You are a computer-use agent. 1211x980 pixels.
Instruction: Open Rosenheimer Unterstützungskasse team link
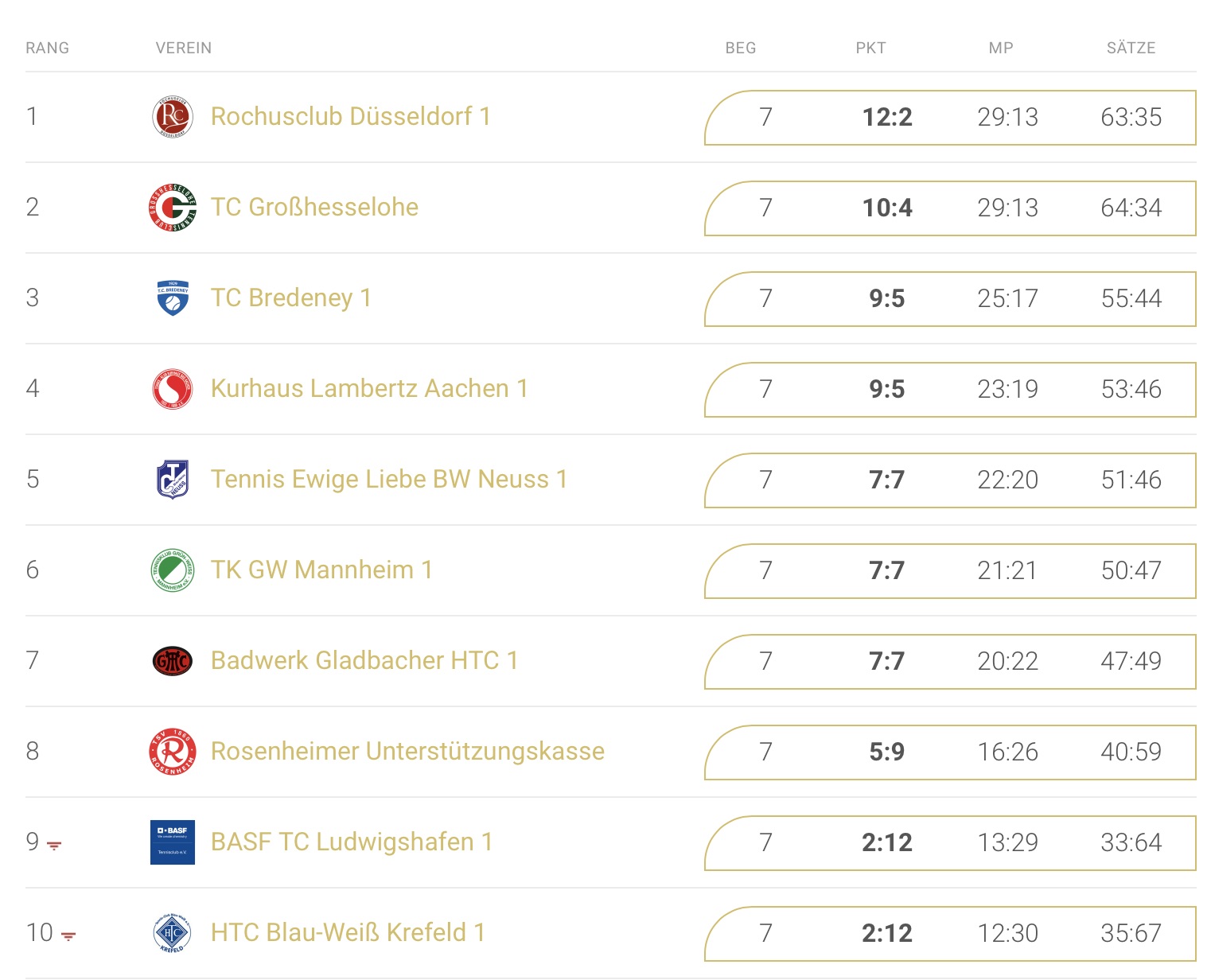coord(407,752)
